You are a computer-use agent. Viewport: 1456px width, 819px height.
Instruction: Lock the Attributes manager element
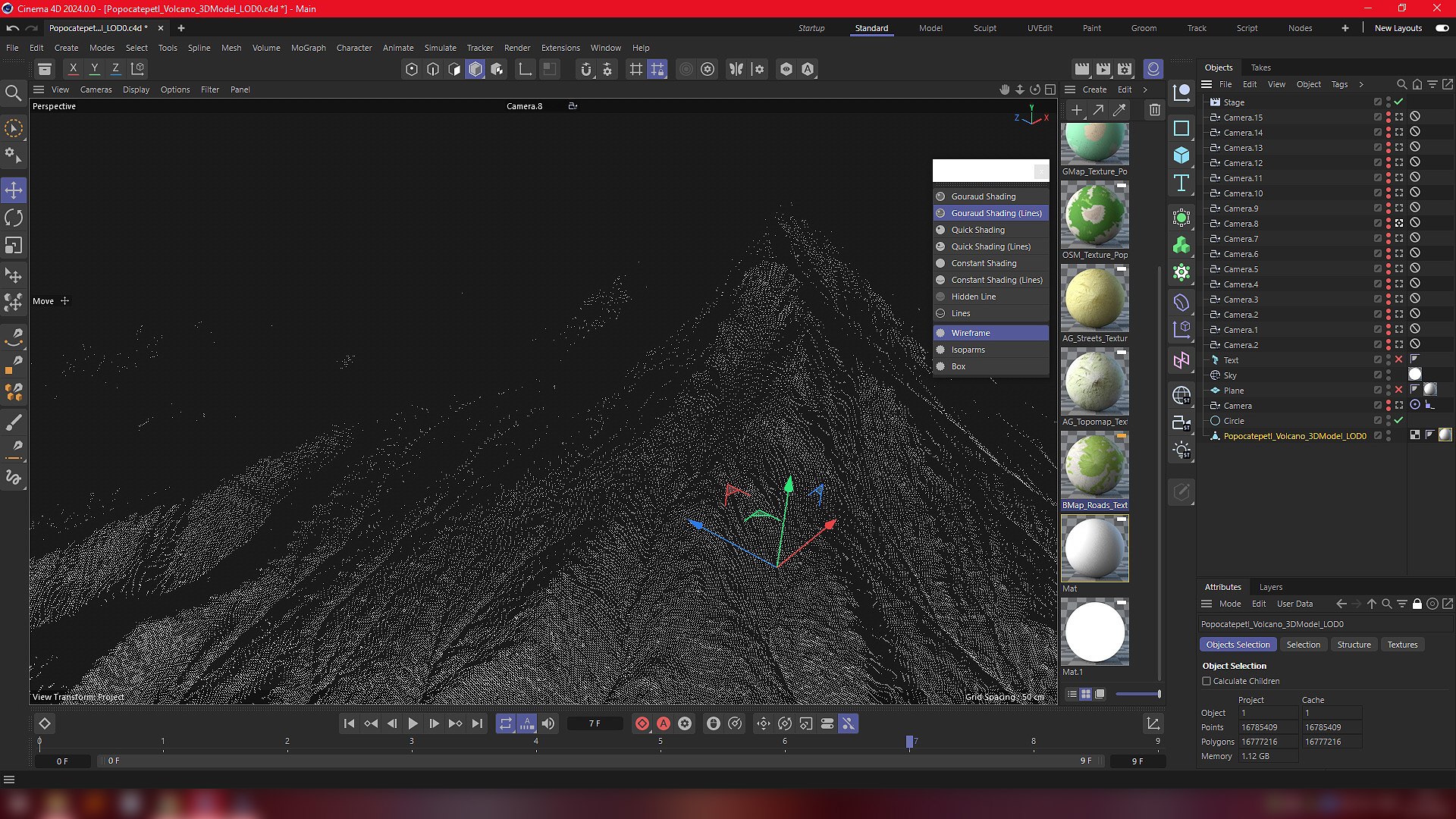(x=1417, y=604)
